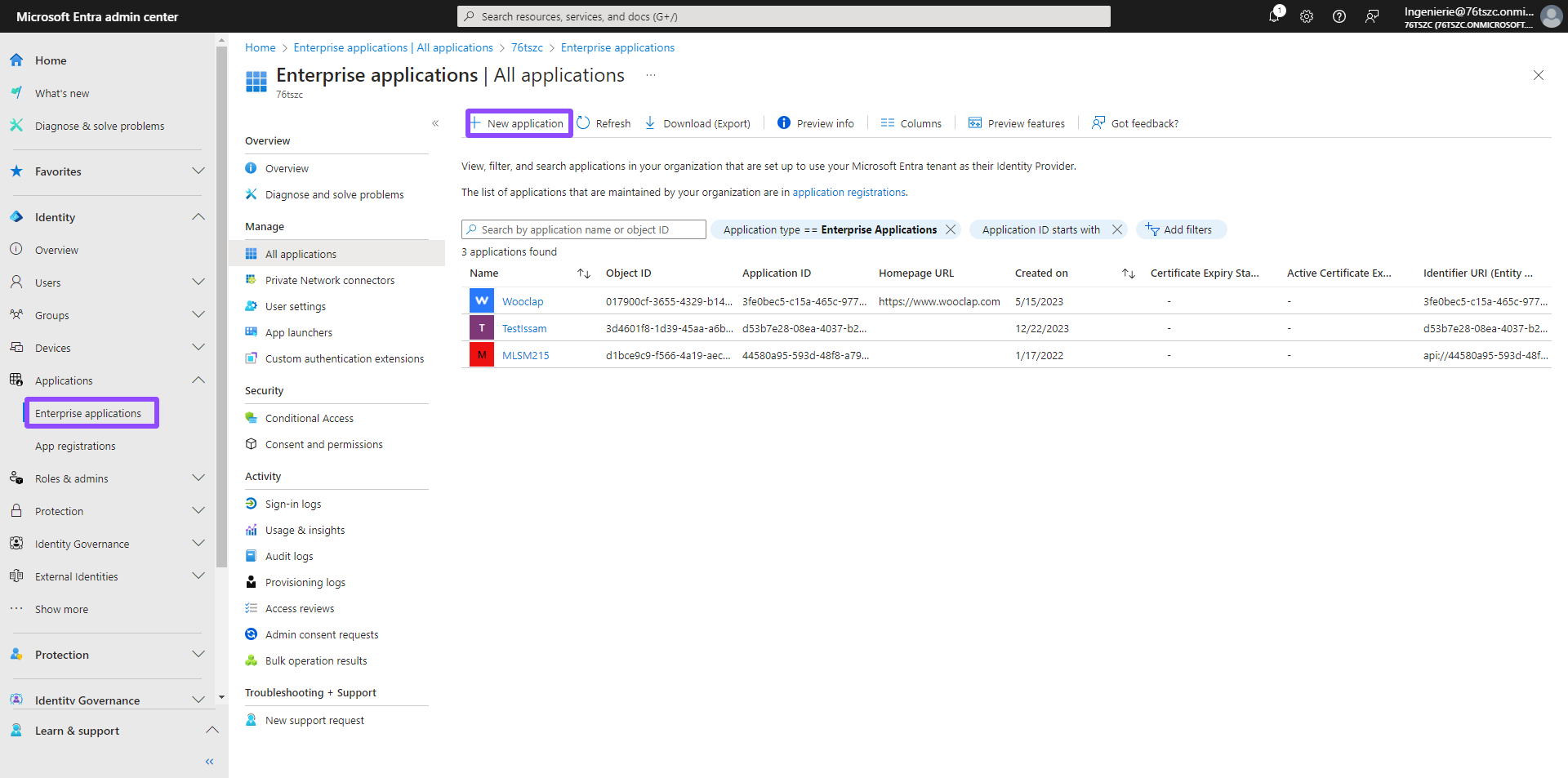Sort the table by Created on arrows
This screenshot has height=778, width=1568.
(x=1129, y=273)
